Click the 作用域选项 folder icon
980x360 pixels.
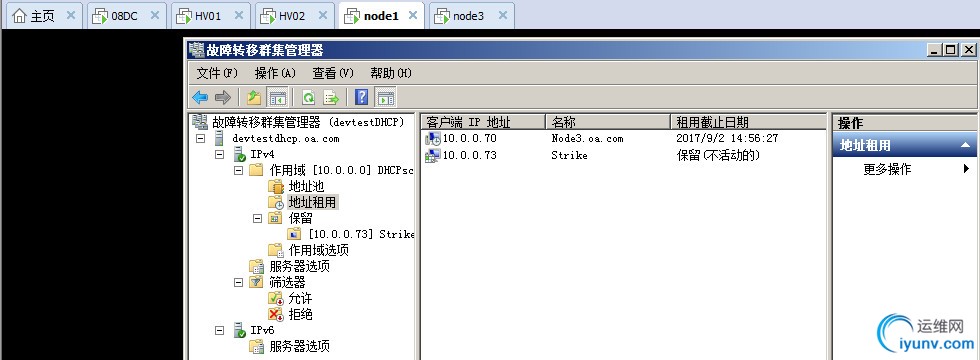point(276,250)
